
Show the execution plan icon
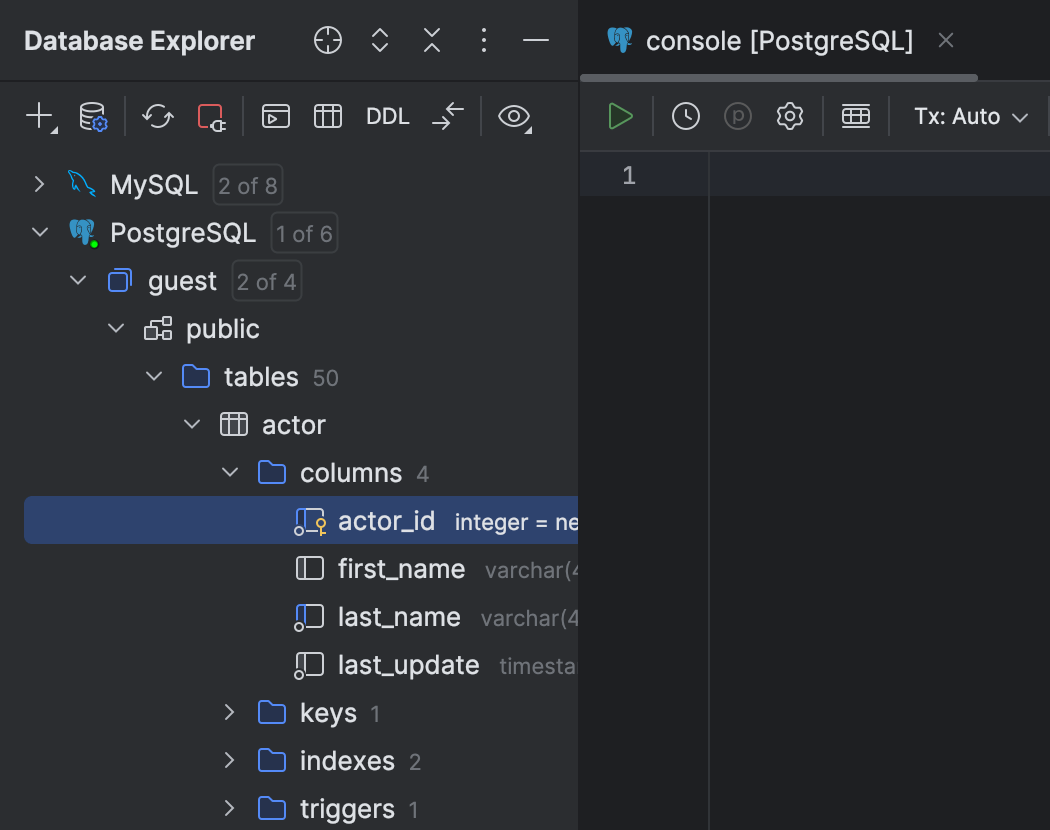[x=738, y=116]
